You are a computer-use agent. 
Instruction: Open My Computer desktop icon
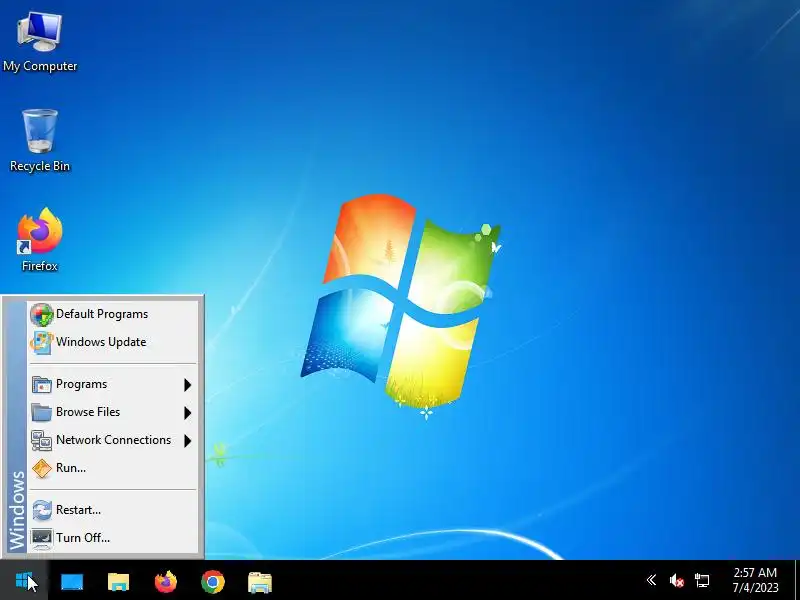pyautogui.click(x=40, y=42)
